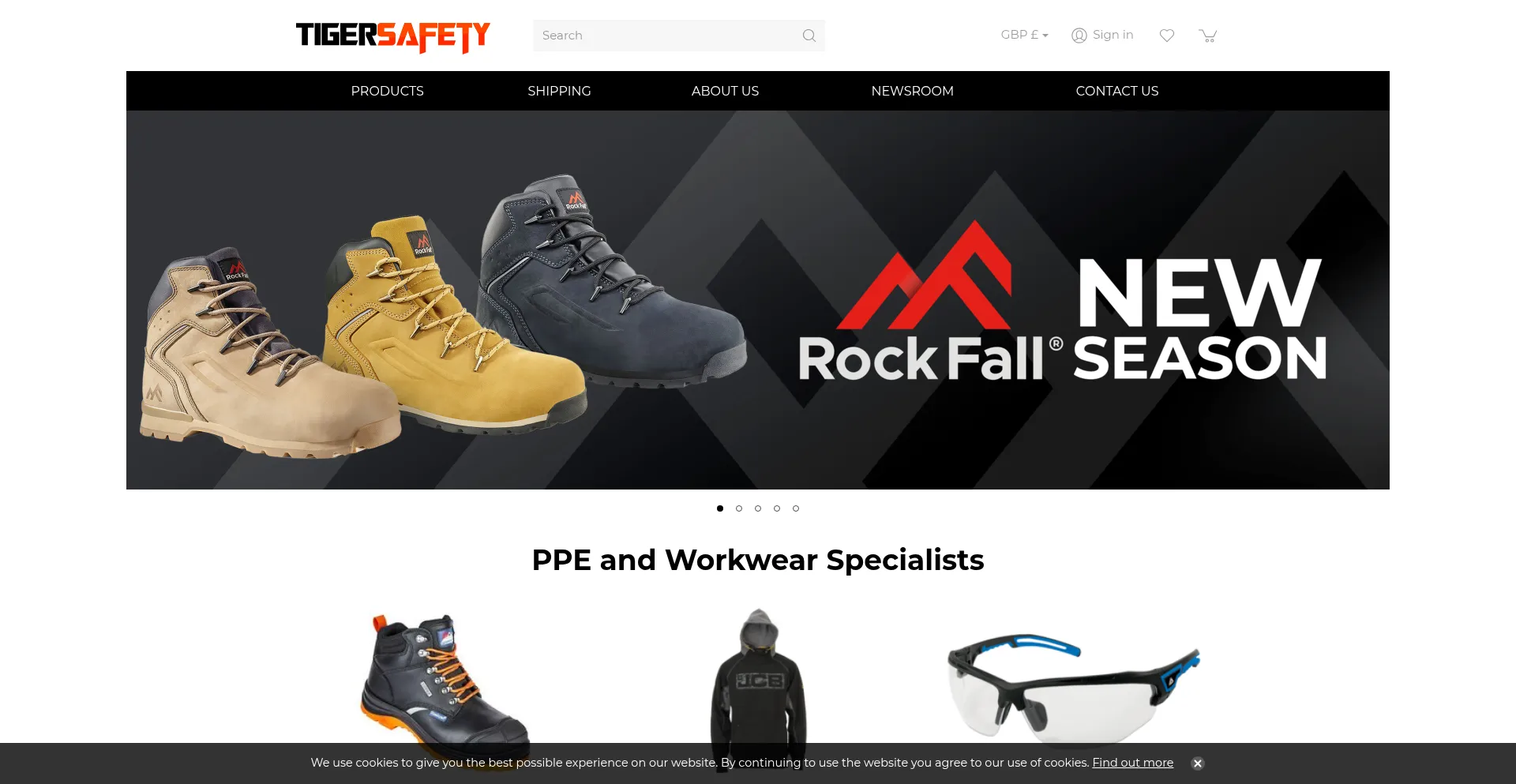Image resolution: width=1516 pixels, height=784 pixels.
Task: Select the second carousel slide dot
Action: 739,508
